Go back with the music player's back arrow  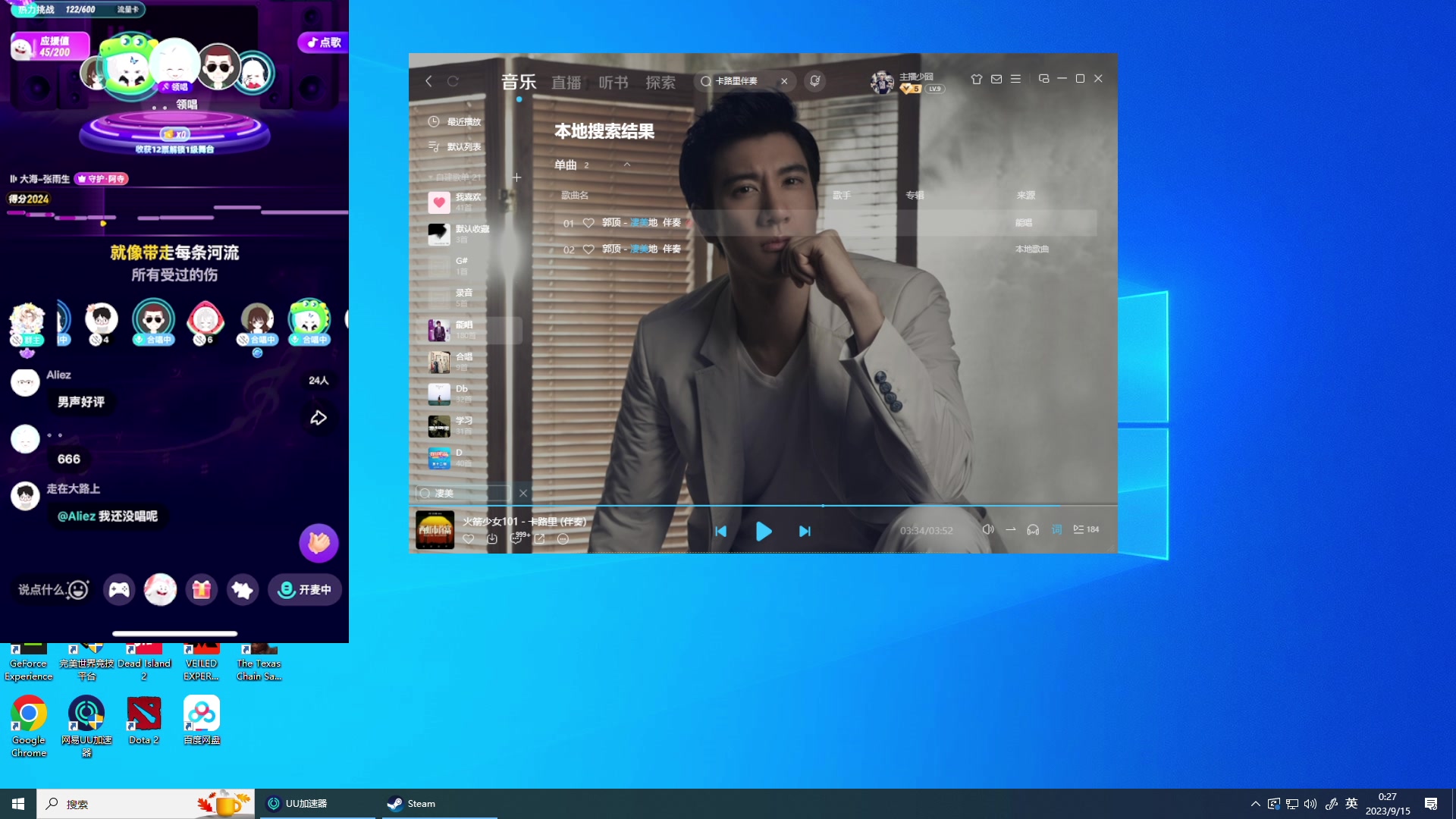pos(429,81)
